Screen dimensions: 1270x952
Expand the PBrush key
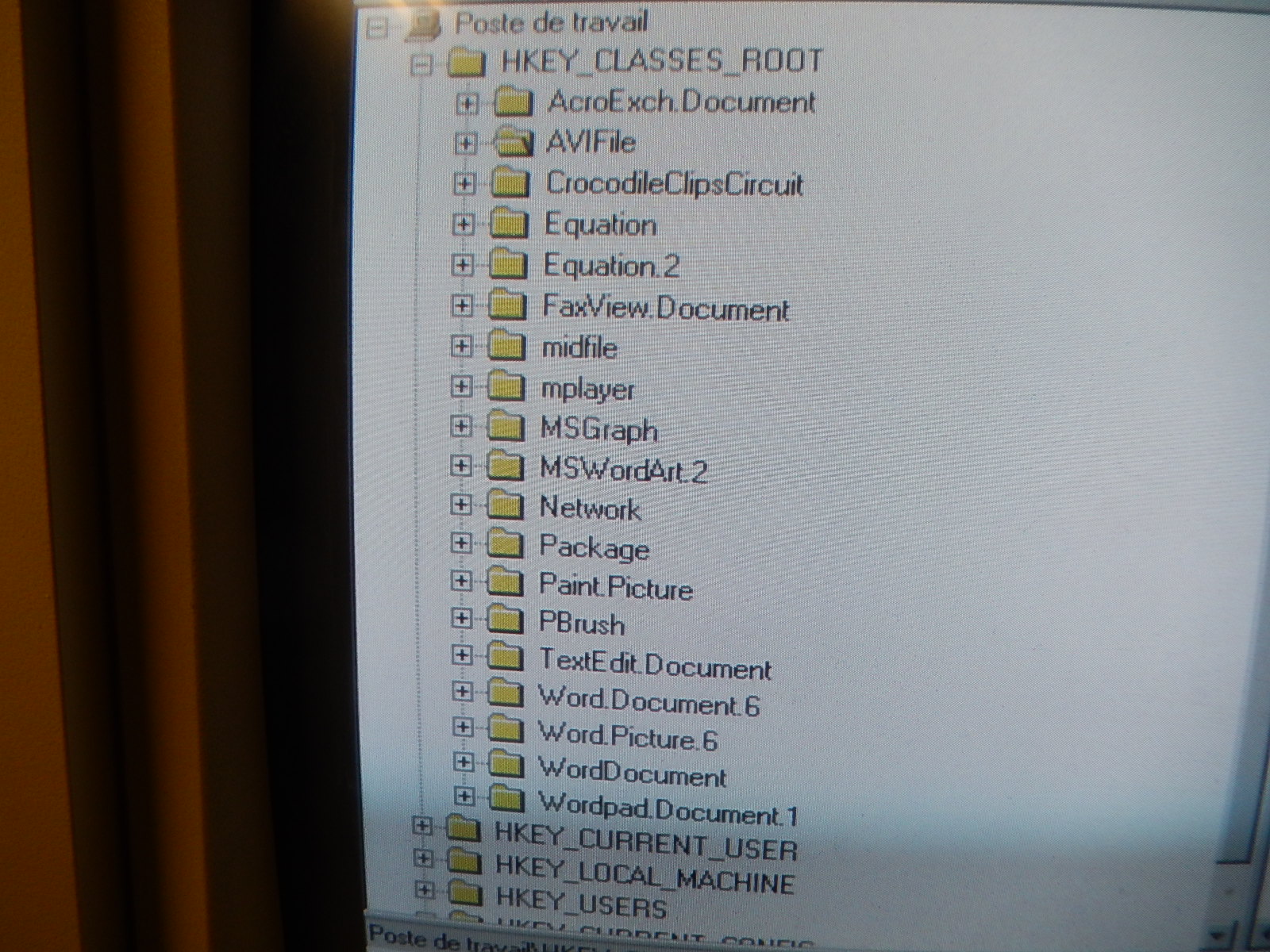tap(460, 618)
